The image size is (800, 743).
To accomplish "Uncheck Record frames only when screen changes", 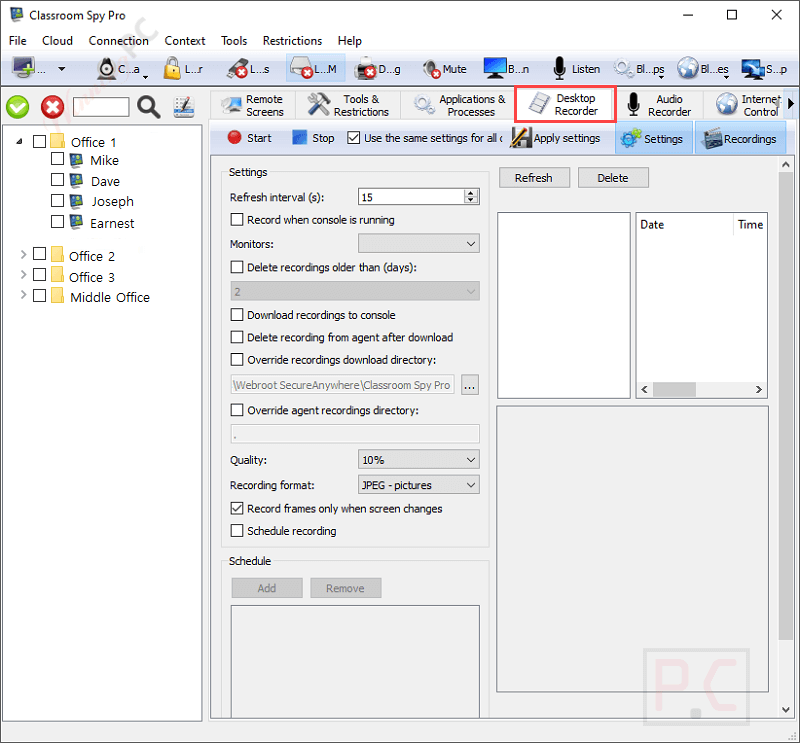I will pyautogui.click(x=238, y=509).
